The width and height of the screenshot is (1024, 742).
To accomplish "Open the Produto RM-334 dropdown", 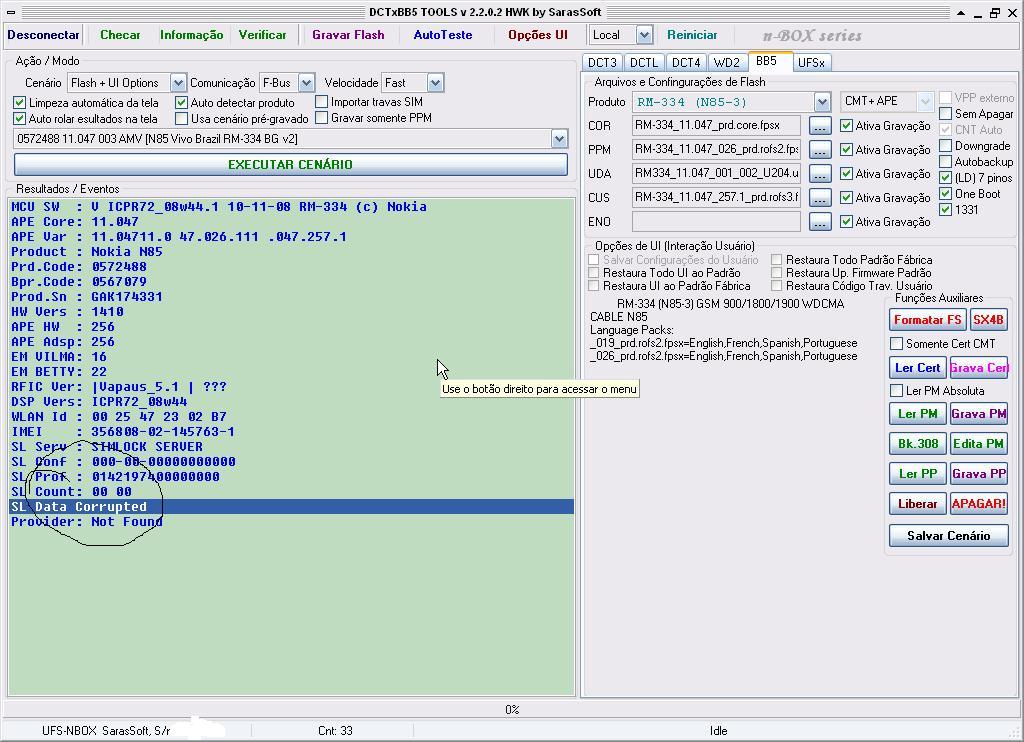I will (822, 102).
